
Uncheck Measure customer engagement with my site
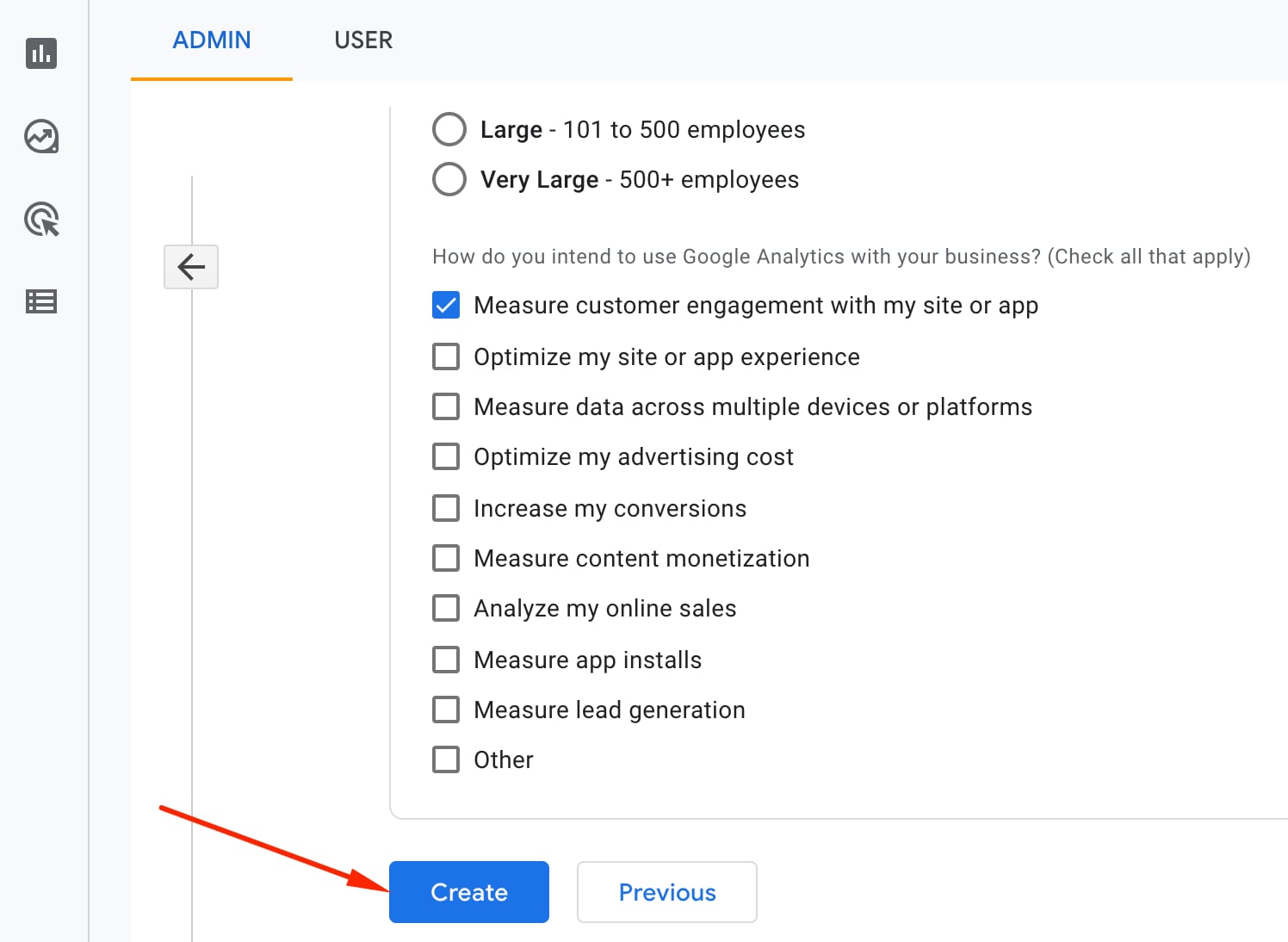point(445,305)
